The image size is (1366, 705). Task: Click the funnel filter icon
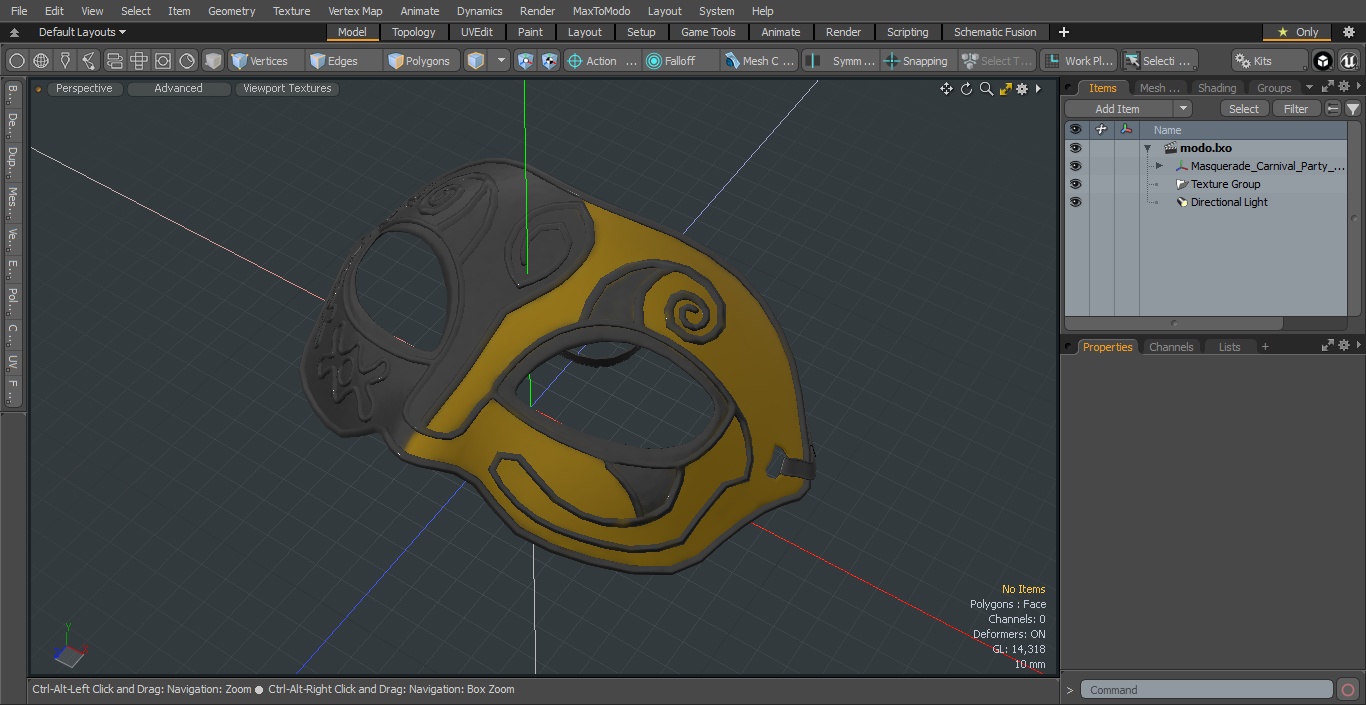click(1352, 109)
